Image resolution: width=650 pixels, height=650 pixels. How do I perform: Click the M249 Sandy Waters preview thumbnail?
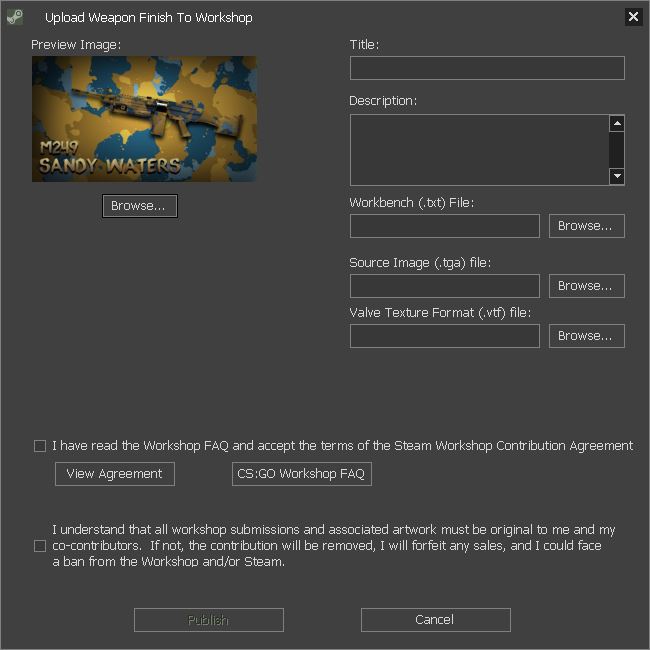coord(144,119)
